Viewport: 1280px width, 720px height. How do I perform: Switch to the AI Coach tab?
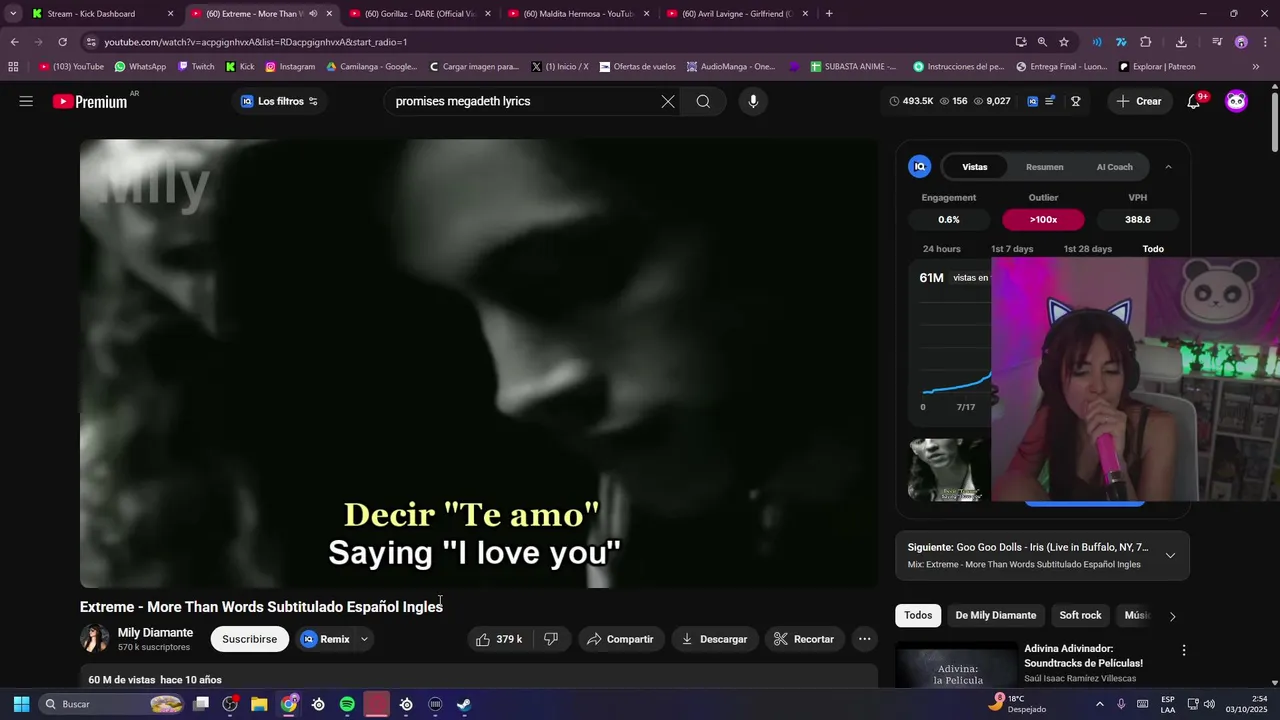click(x=1114, y=167)
